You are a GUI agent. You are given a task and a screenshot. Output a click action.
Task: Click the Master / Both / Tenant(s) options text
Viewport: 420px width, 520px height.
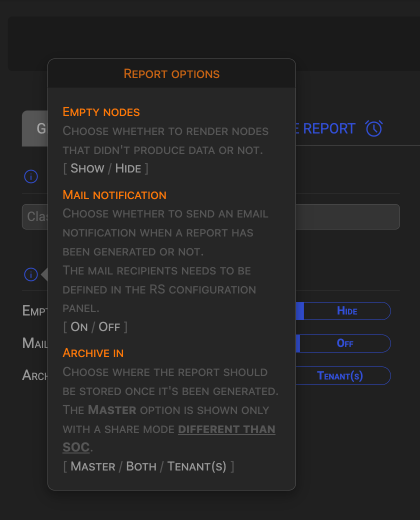coord(149,466)
